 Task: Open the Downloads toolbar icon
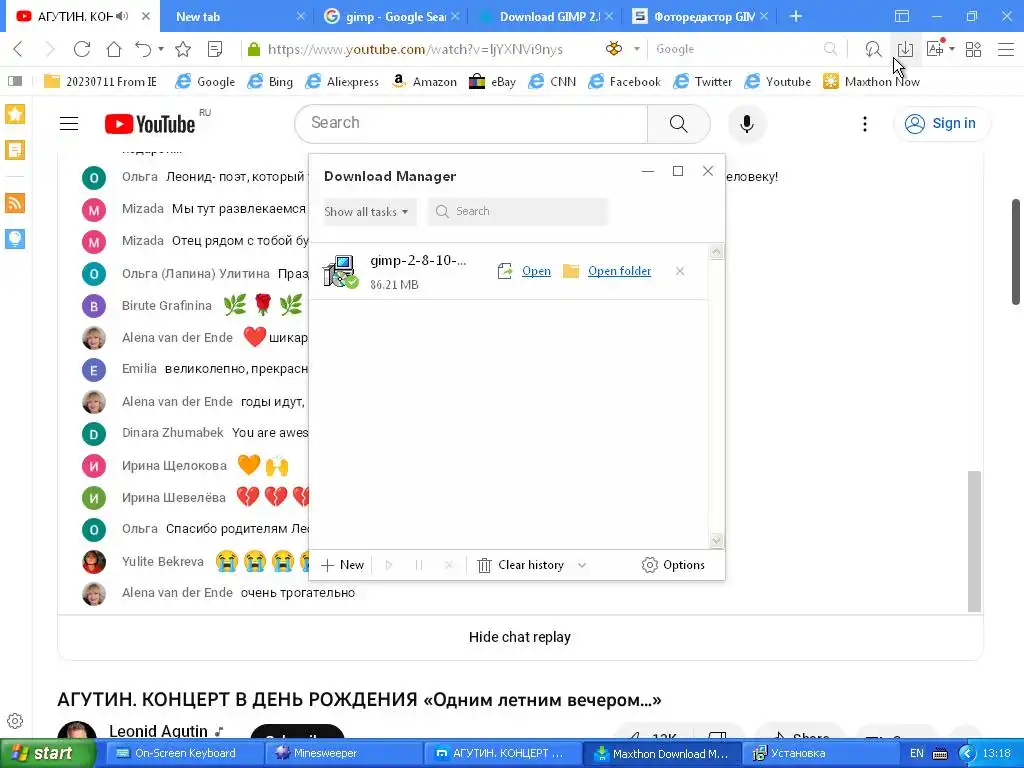coord(905,49)
